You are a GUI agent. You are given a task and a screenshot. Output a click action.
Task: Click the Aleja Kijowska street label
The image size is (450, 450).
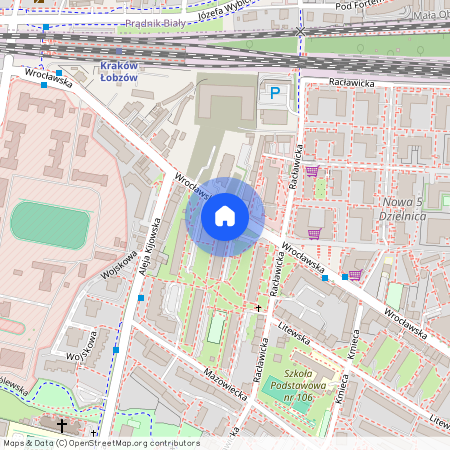(x=150, y=247)
